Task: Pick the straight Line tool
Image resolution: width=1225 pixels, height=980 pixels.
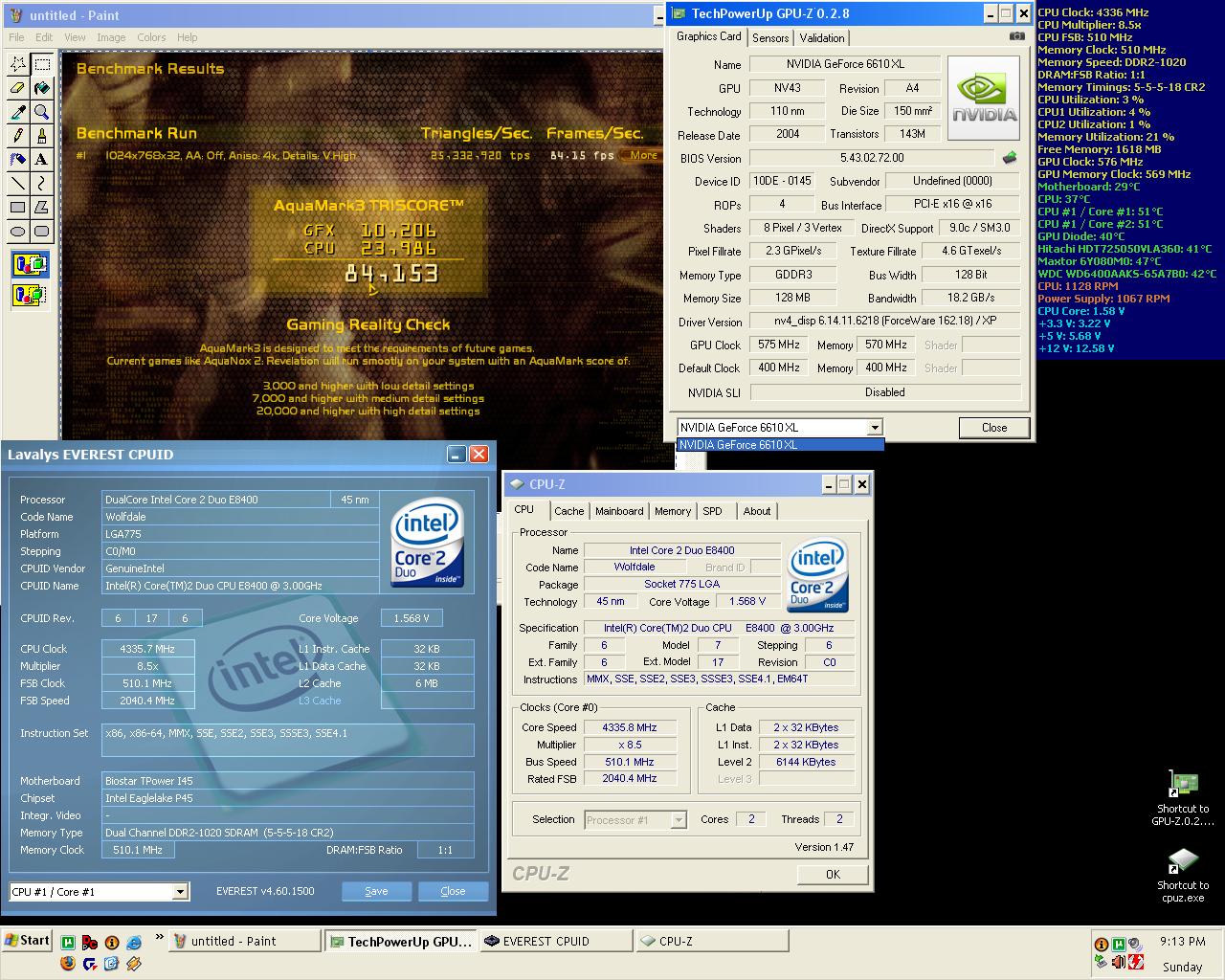Action: coord(18,183)
